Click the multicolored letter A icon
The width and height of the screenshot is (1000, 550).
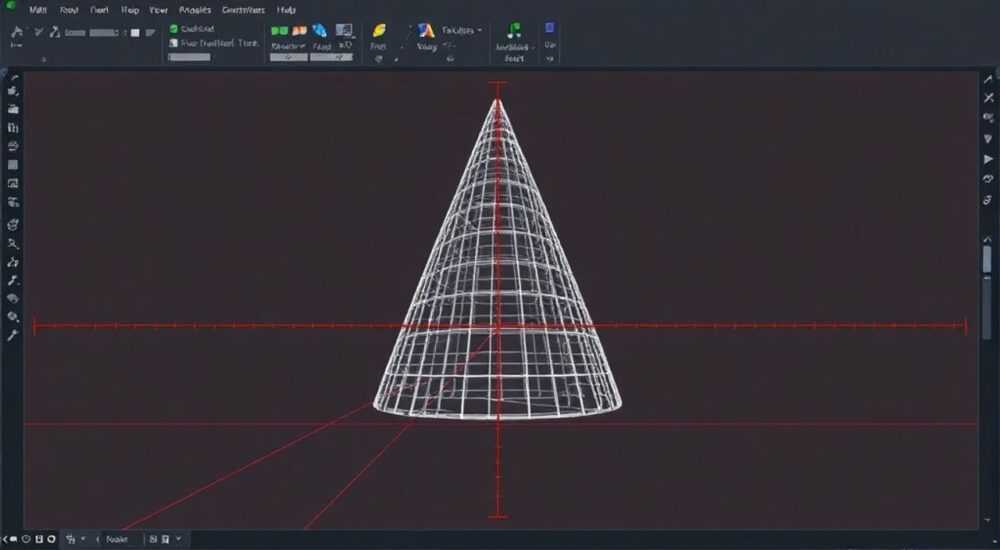click(426, 30)
